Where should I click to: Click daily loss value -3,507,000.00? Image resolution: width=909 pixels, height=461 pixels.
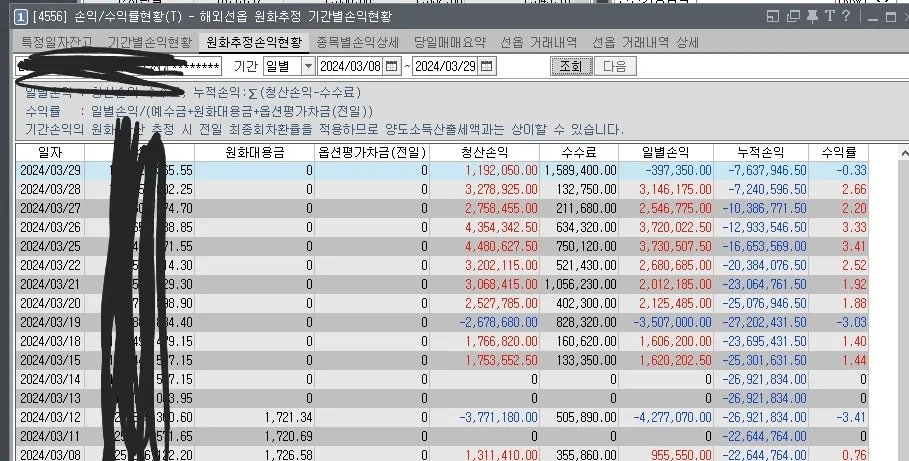point(672,322)
